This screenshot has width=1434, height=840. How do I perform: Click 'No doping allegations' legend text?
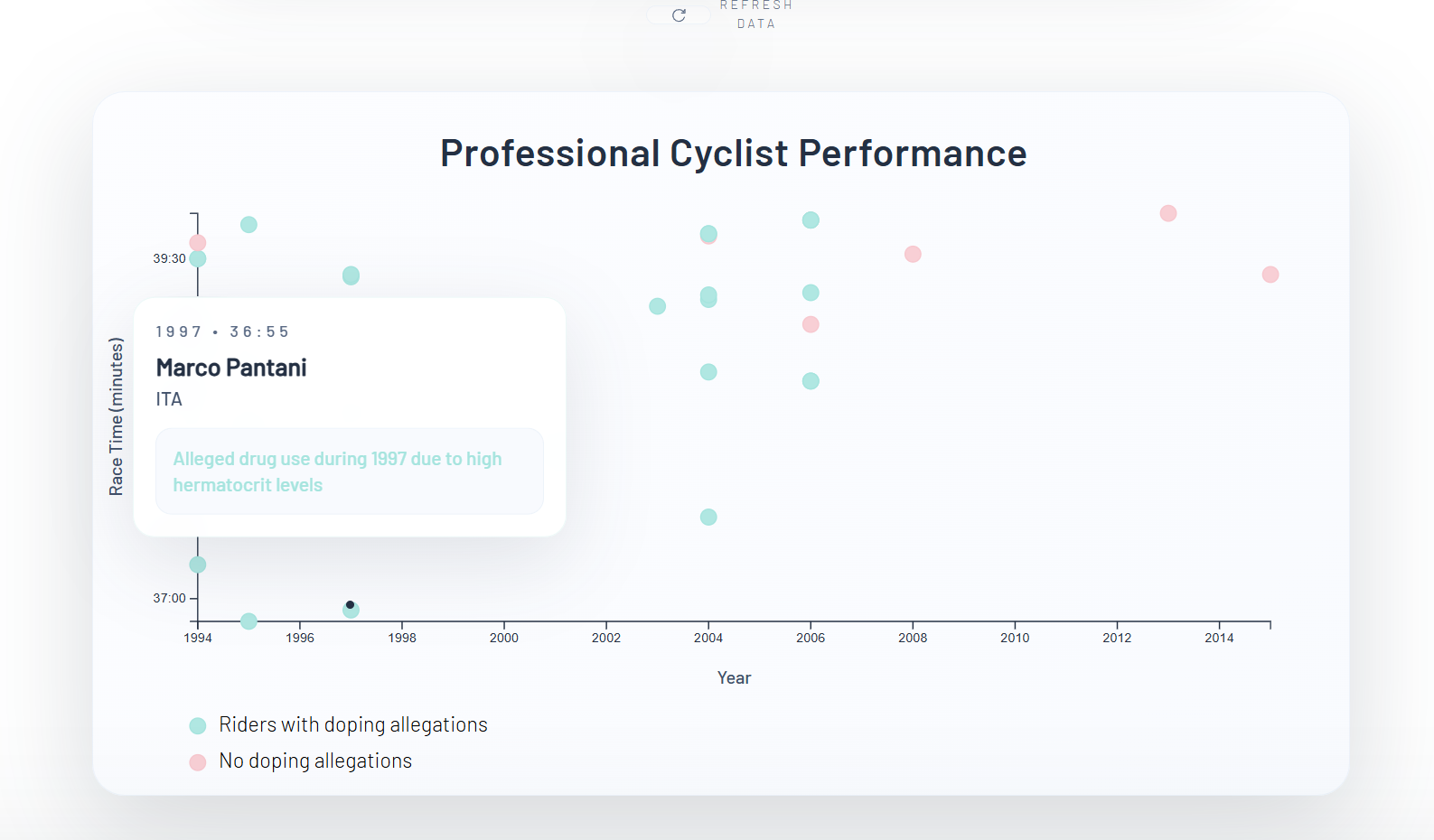[315, 761]
